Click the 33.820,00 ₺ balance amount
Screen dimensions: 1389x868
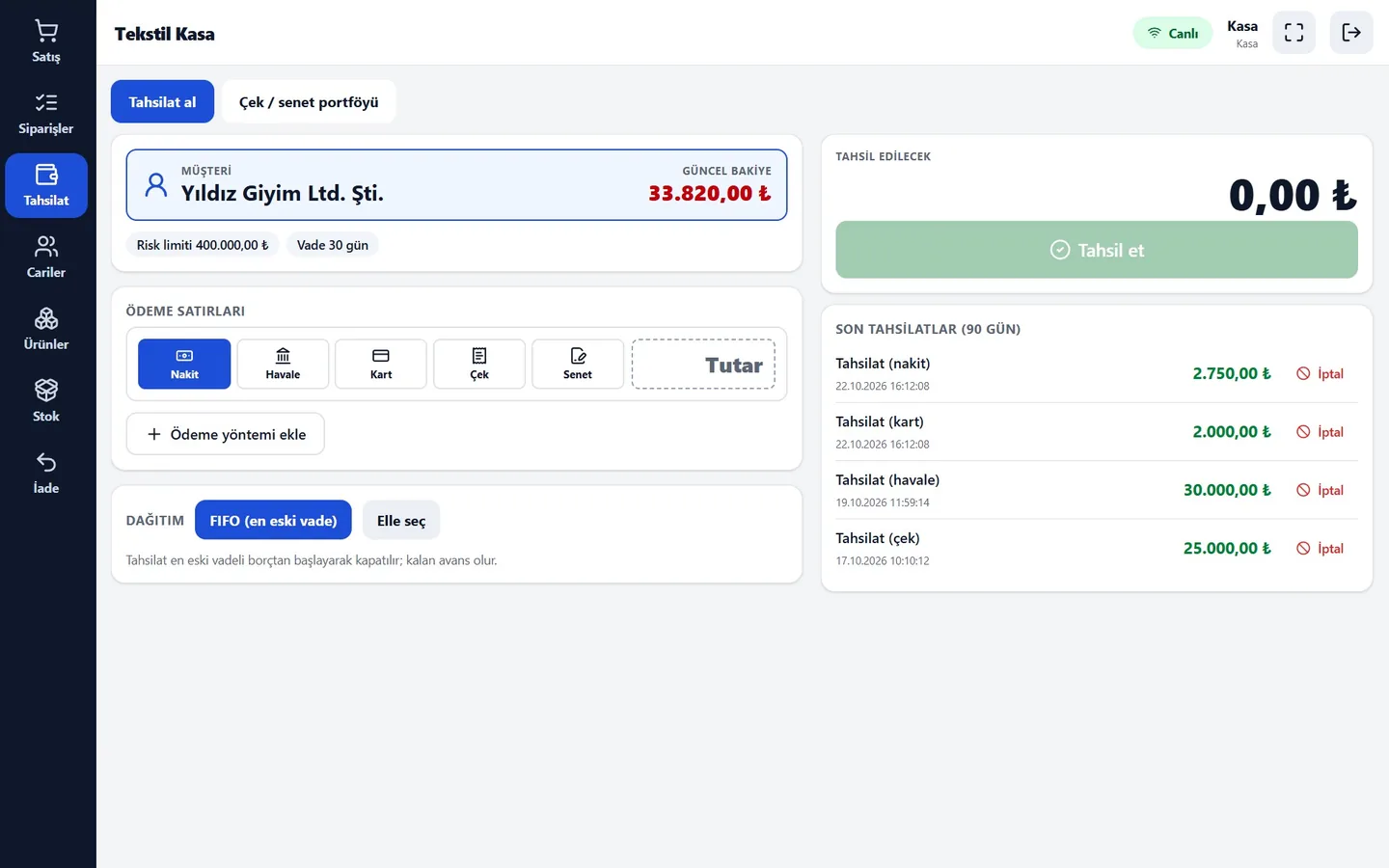click(x=710, y=193)
